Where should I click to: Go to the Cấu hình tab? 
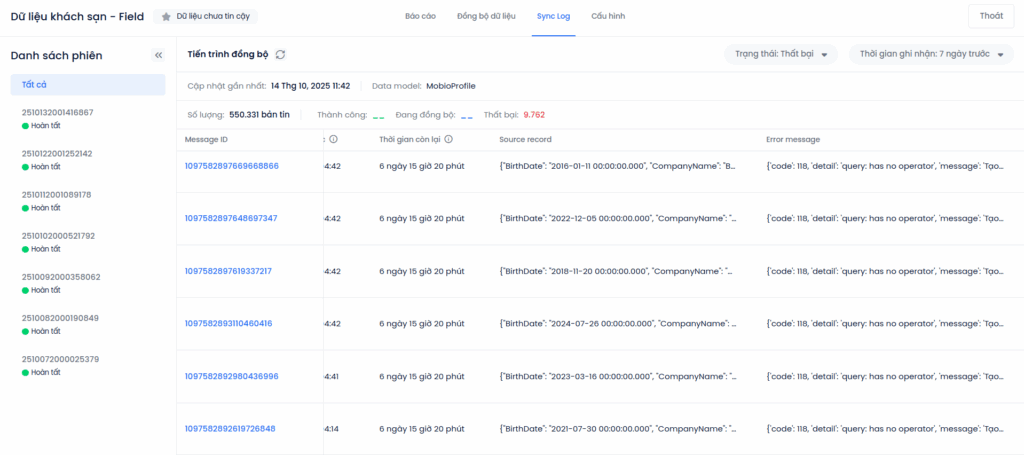click(609, 17)
